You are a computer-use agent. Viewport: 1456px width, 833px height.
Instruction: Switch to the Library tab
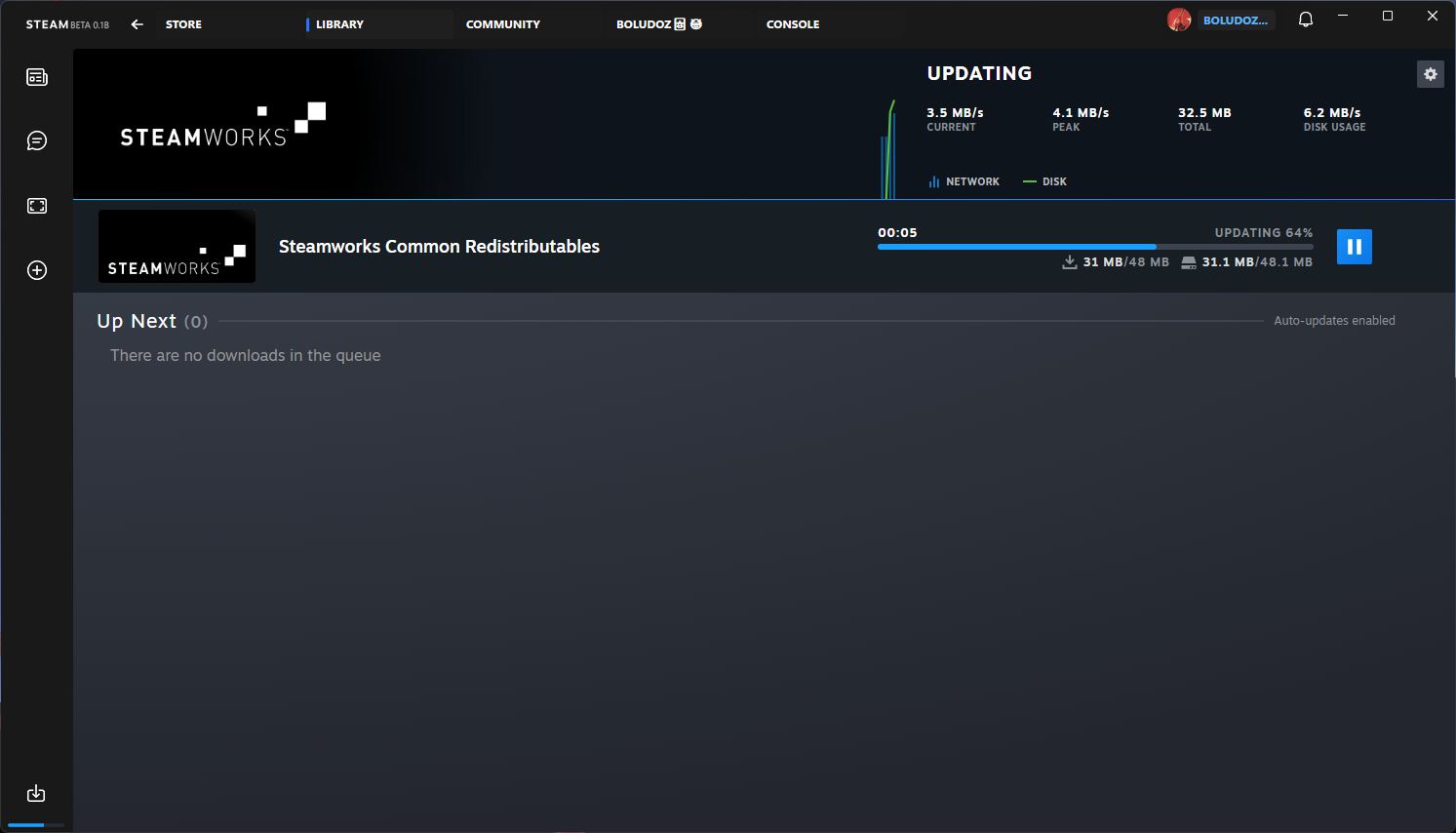[x=339, y=24]
